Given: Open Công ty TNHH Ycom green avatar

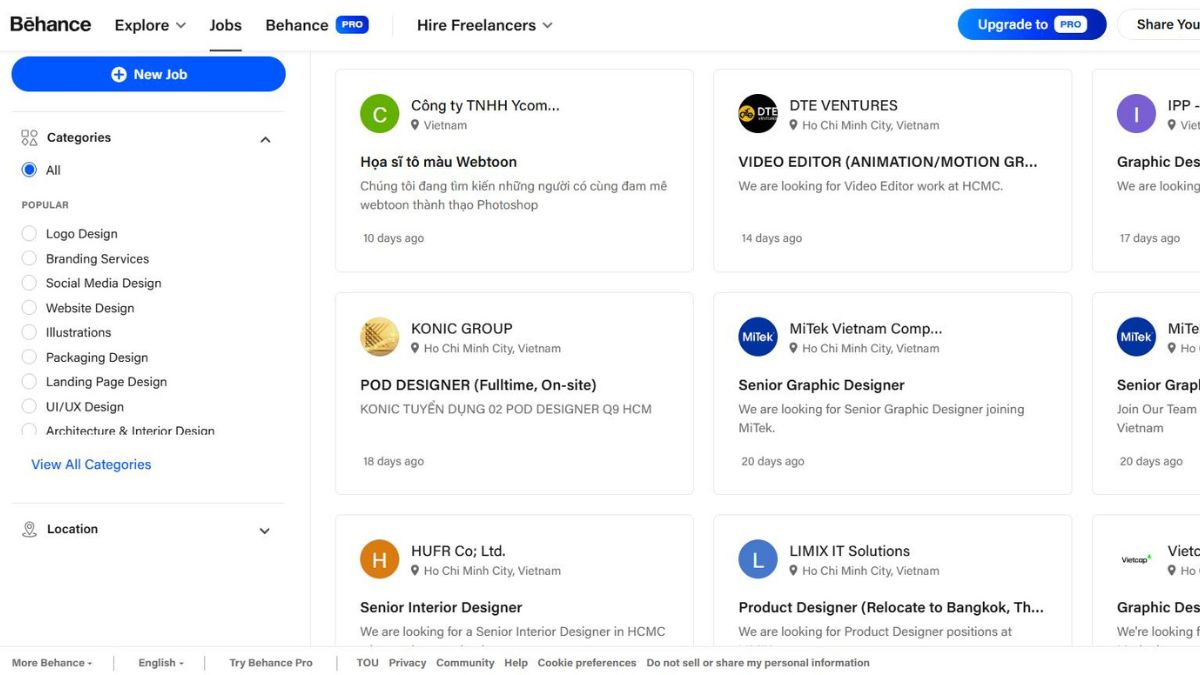Looking at the screenshot, I should 379,114.
